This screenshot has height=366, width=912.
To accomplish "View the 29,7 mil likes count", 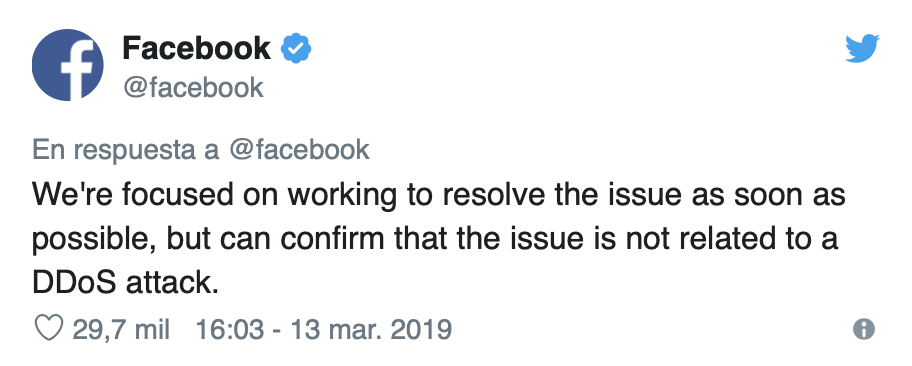I will pyautogui.click(x=121, y=330).
